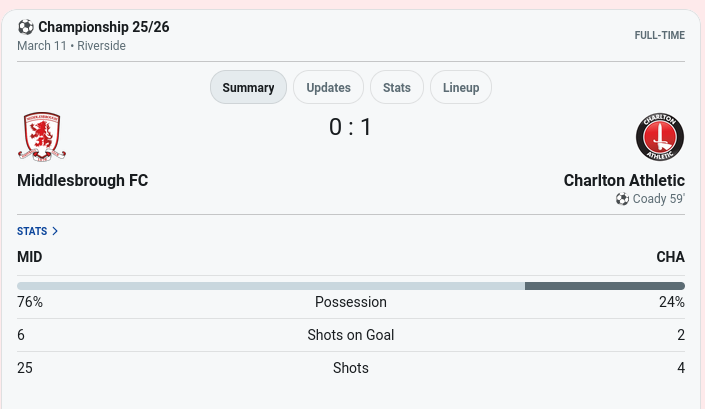705x409 pixels.
Task: Expand the STATS section chevron
Action: 55,231
